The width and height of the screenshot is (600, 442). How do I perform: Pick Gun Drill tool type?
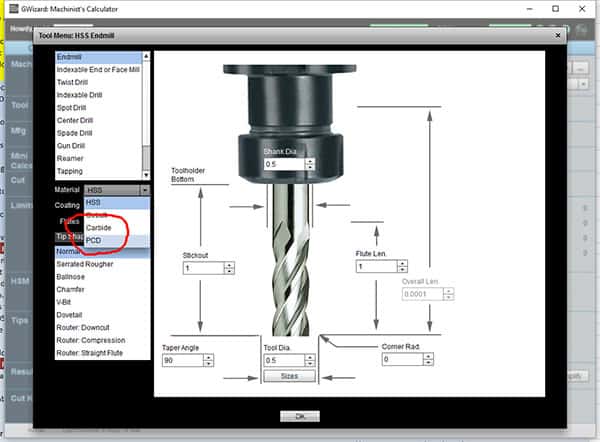tap(98, 145)
